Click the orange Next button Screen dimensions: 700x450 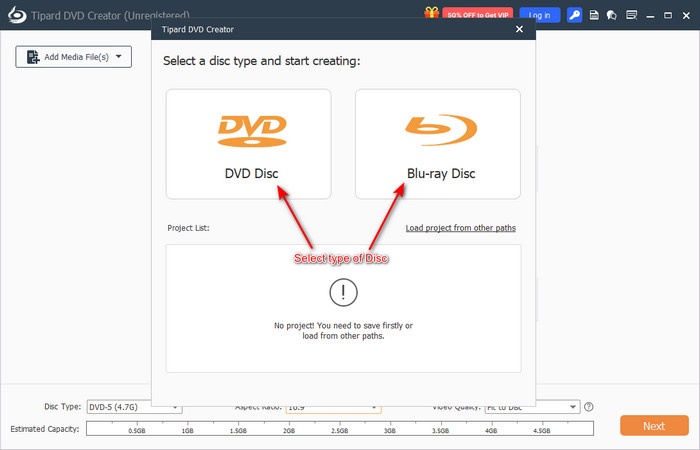click(654, 426)
